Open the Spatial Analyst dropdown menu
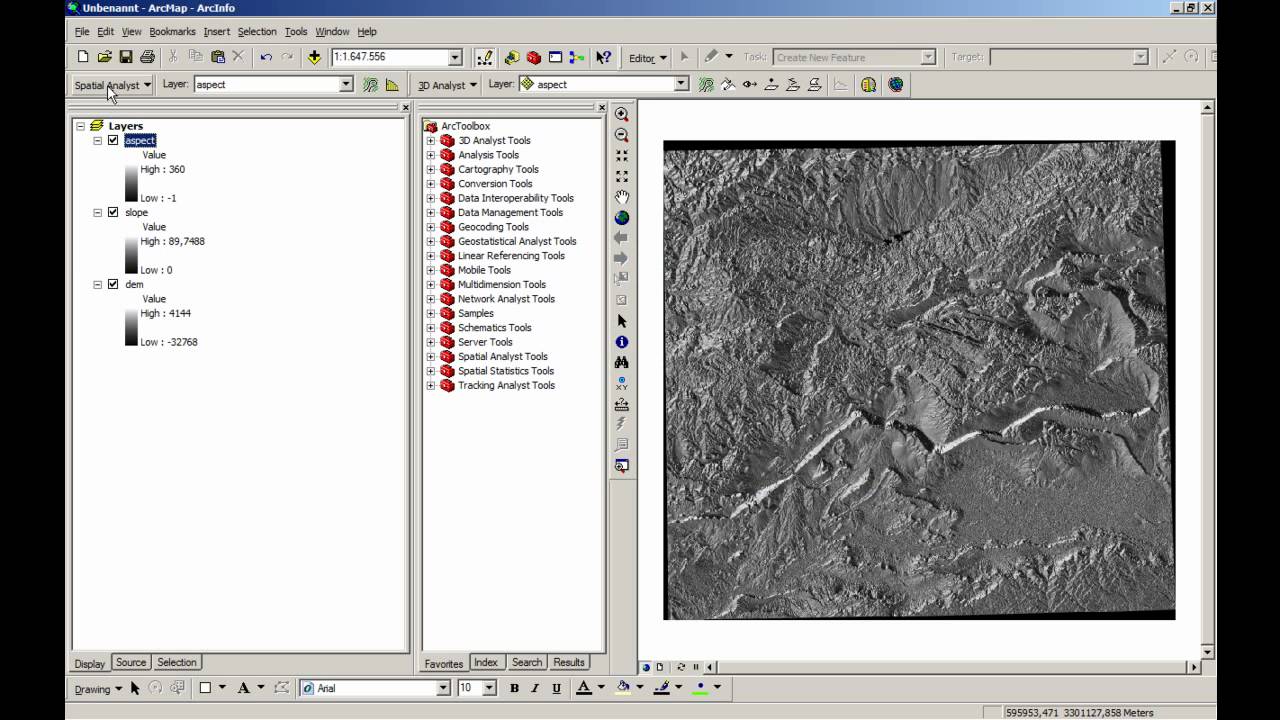Viewport: 1280px width, 720px height. [112, 85]
